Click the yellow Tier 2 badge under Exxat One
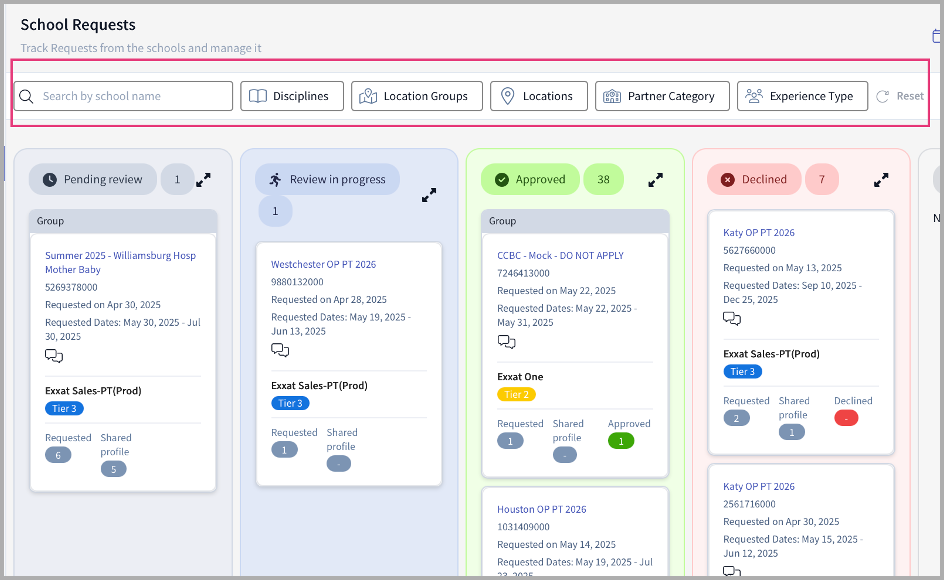The image size is (944, 580). pyautogui.click(x=517, y=394)
